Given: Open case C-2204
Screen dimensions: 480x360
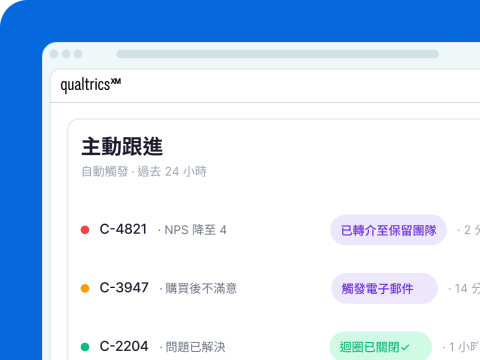Looking at the screenshot, I should pyautogui.click(x=124, y=346).
